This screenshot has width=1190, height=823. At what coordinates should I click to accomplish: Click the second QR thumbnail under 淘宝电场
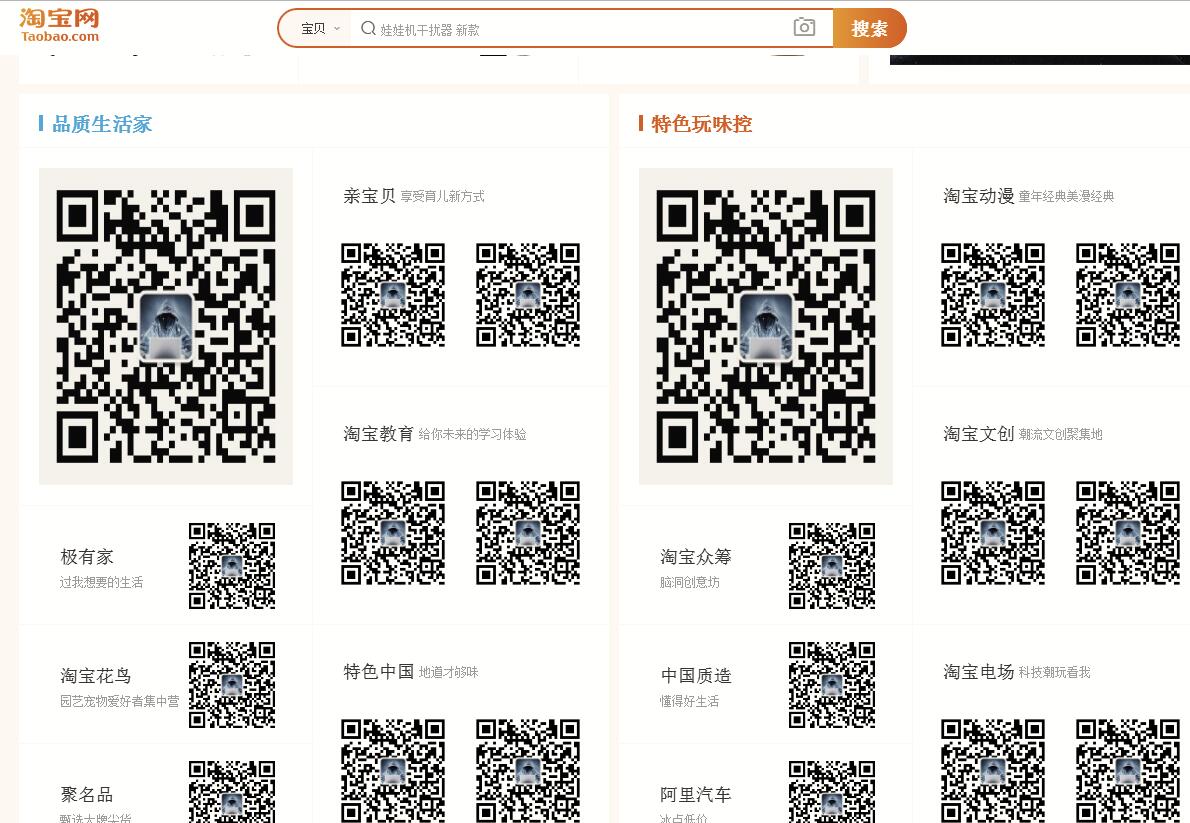pyautogui.click(x=1129, y=771)
